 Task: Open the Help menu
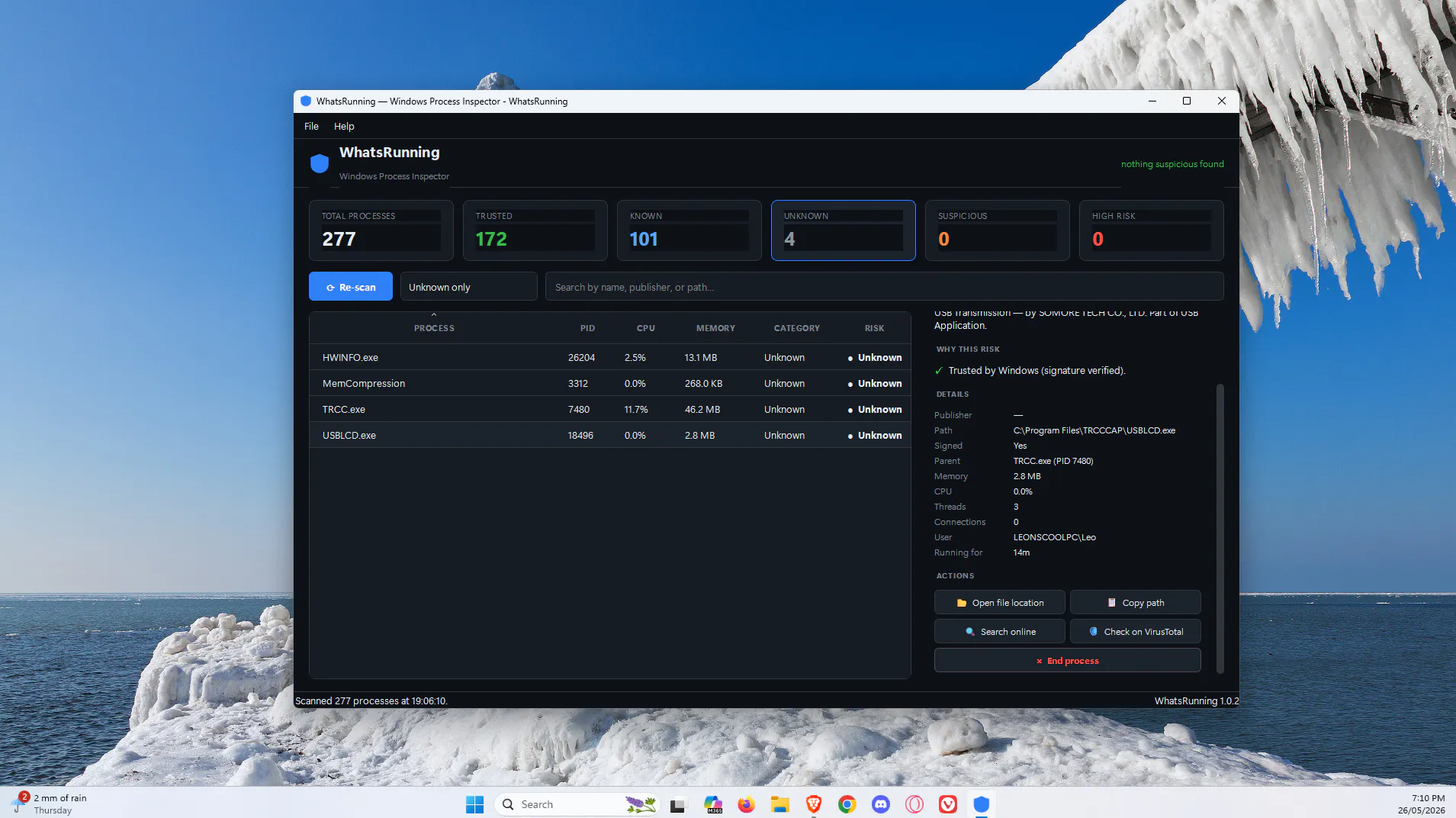[344, 126]
